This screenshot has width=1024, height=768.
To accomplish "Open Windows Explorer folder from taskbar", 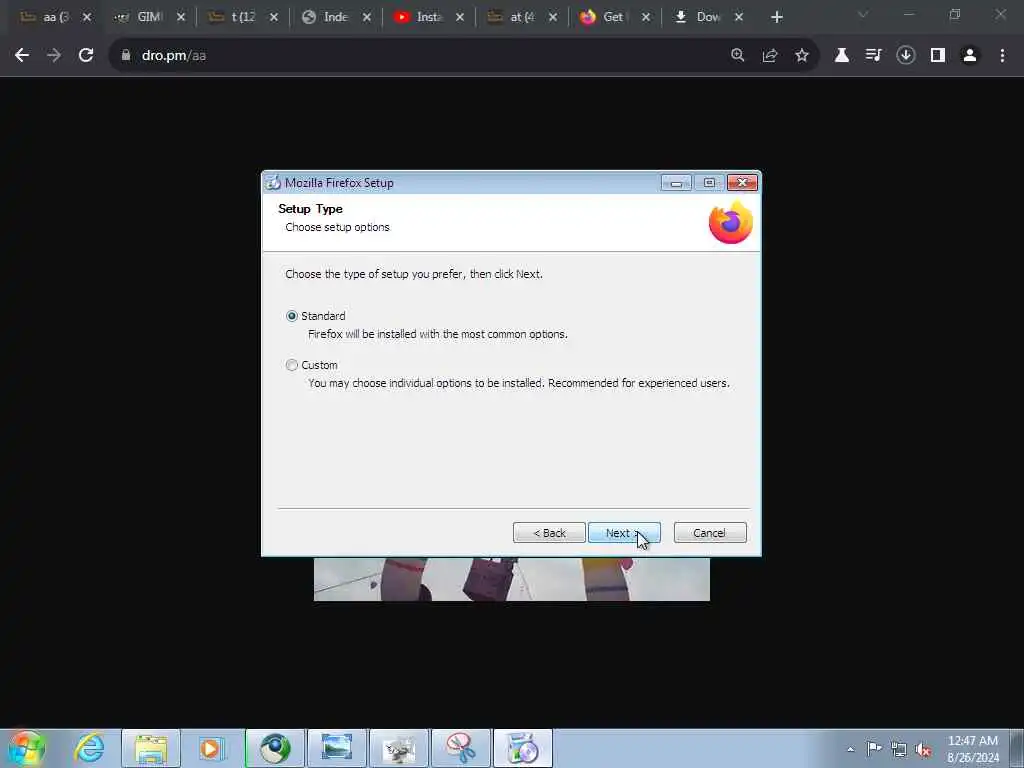I will 151,748.
